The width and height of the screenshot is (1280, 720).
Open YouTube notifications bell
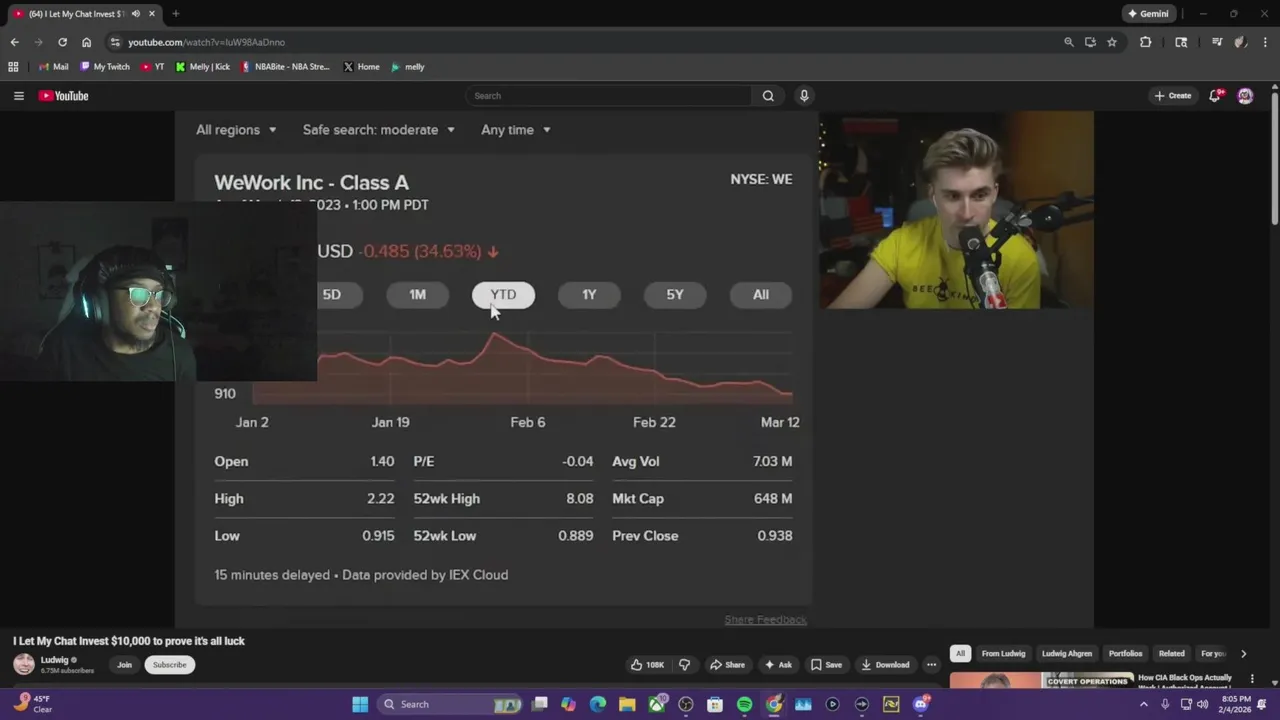tap(1215, 96)
